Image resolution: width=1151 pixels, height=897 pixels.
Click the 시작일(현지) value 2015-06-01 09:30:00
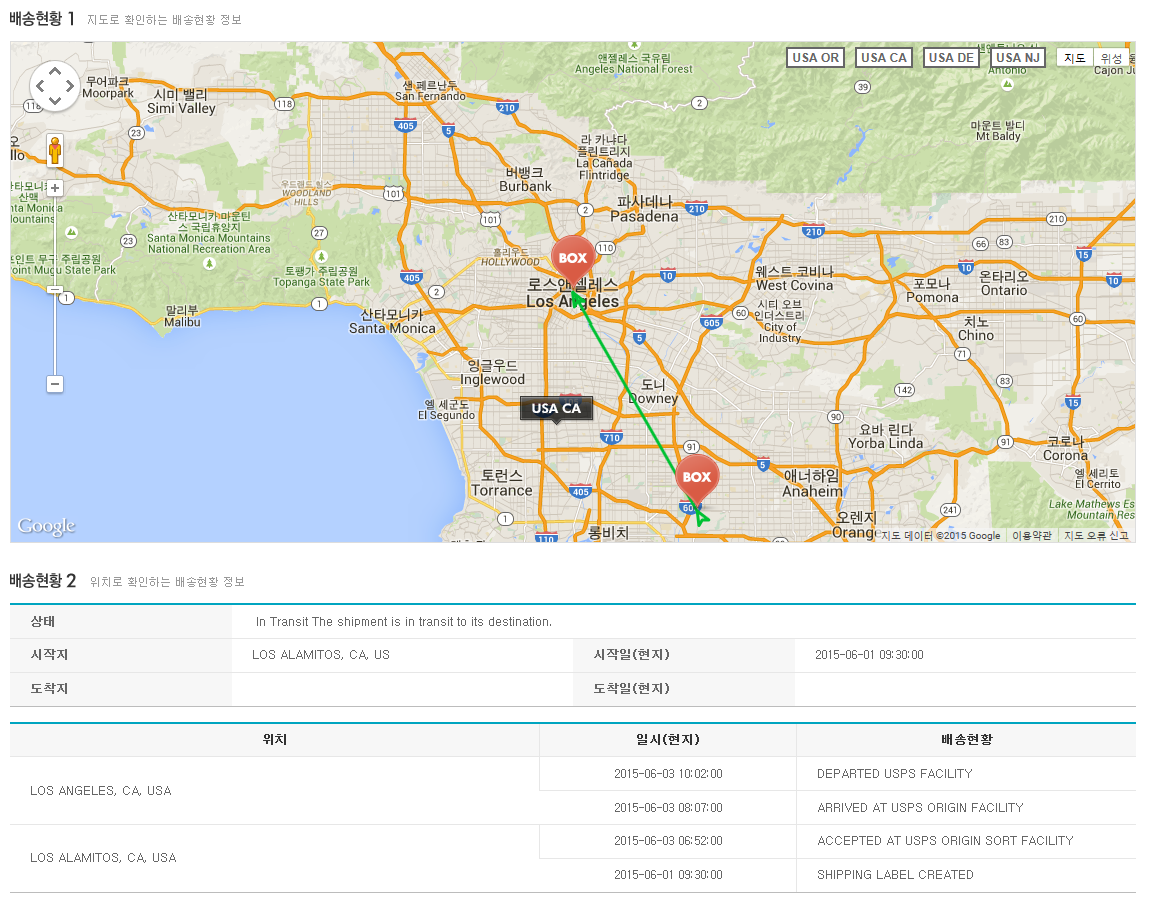pos(869,655)
